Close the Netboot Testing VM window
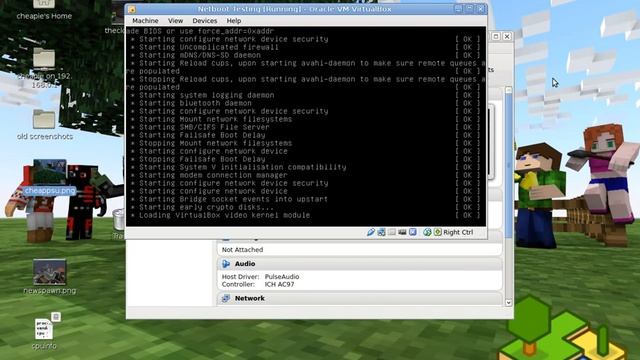Screen dimensions: 640x360 pyautogui.click(x=481, y=9)
